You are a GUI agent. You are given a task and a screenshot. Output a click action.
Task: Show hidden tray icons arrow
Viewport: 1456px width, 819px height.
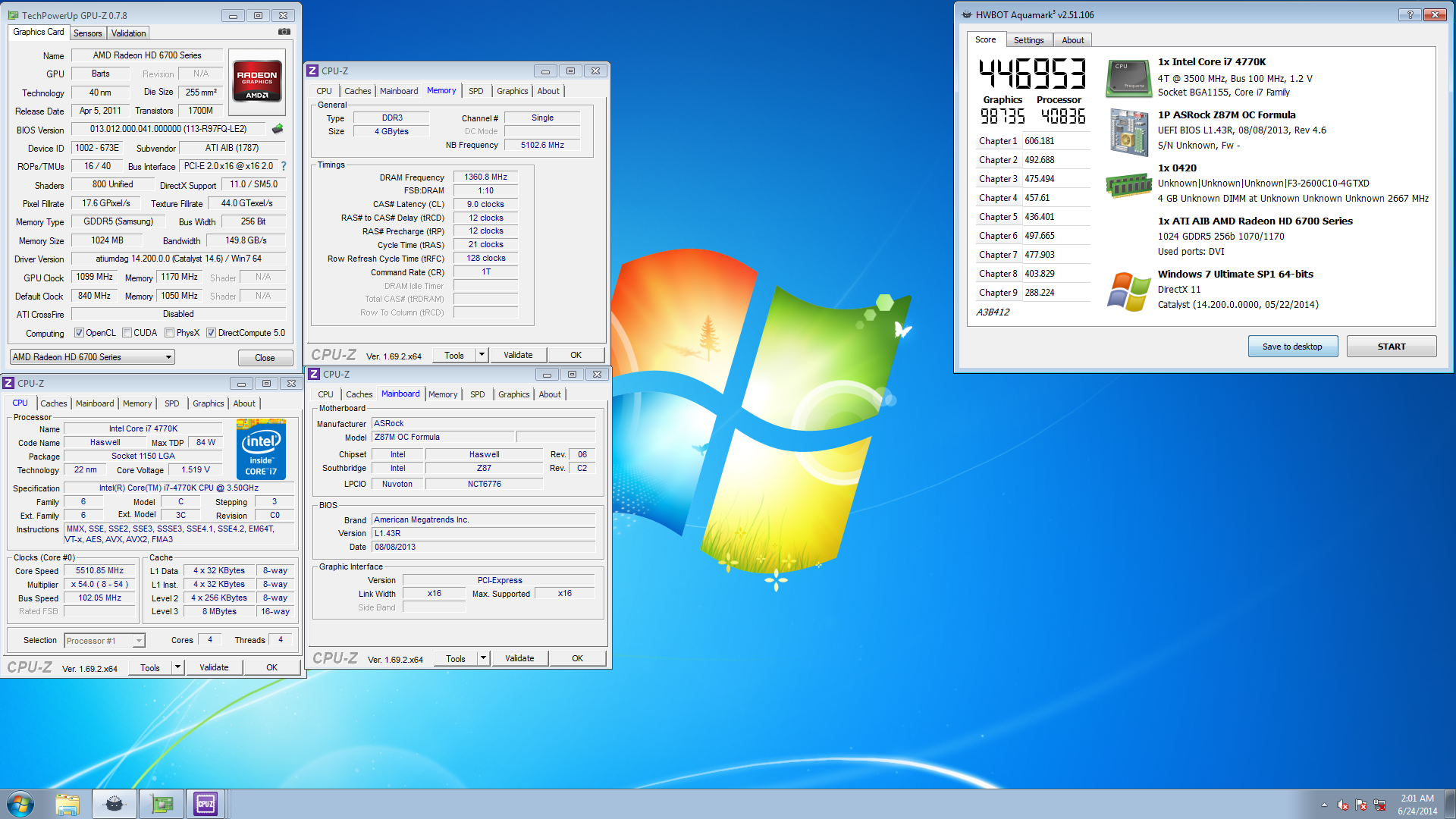click(1324, 805)
